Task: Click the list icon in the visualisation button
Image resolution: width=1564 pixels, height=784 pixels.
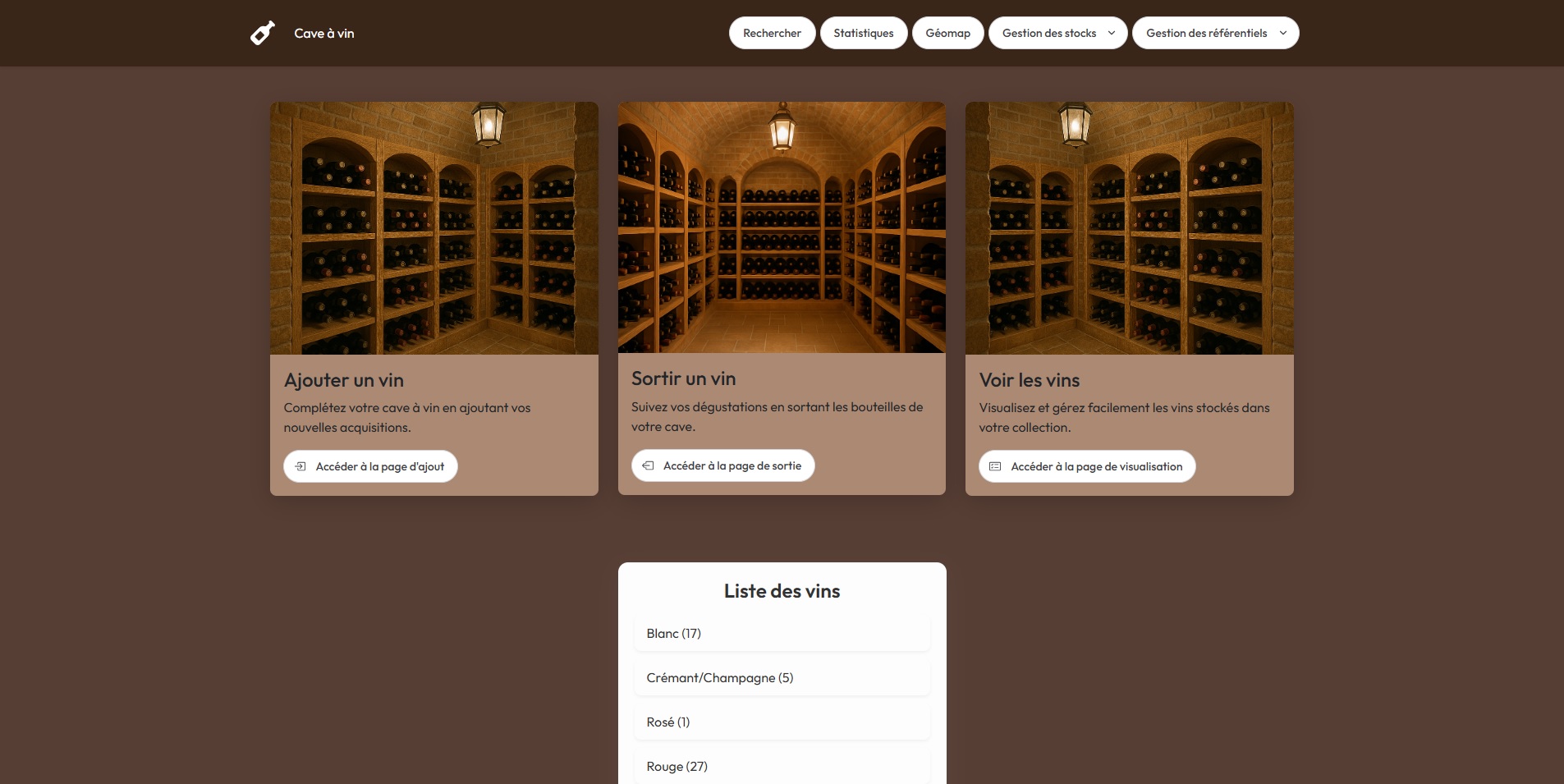Action: [997, 466]
